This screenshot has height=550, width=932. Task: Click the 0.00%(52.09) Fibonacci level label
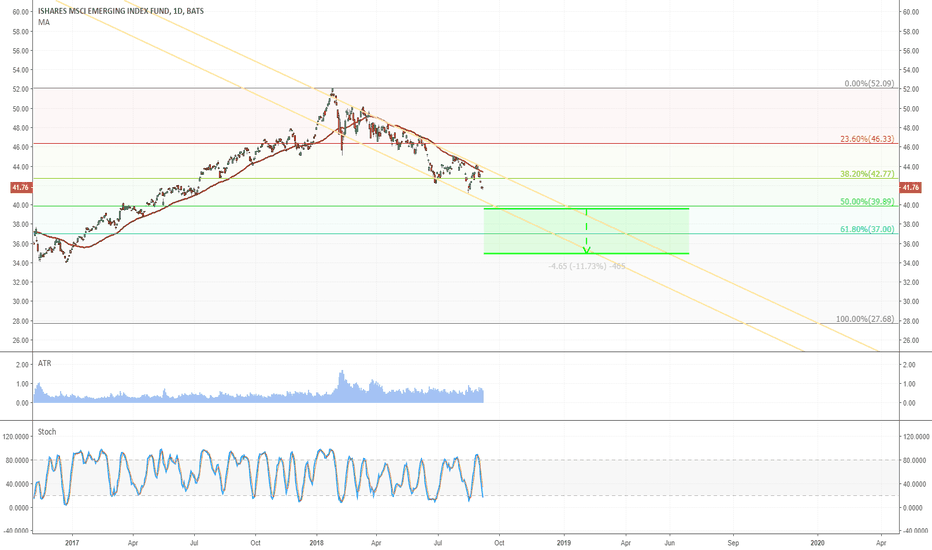[x=869, y=83]
